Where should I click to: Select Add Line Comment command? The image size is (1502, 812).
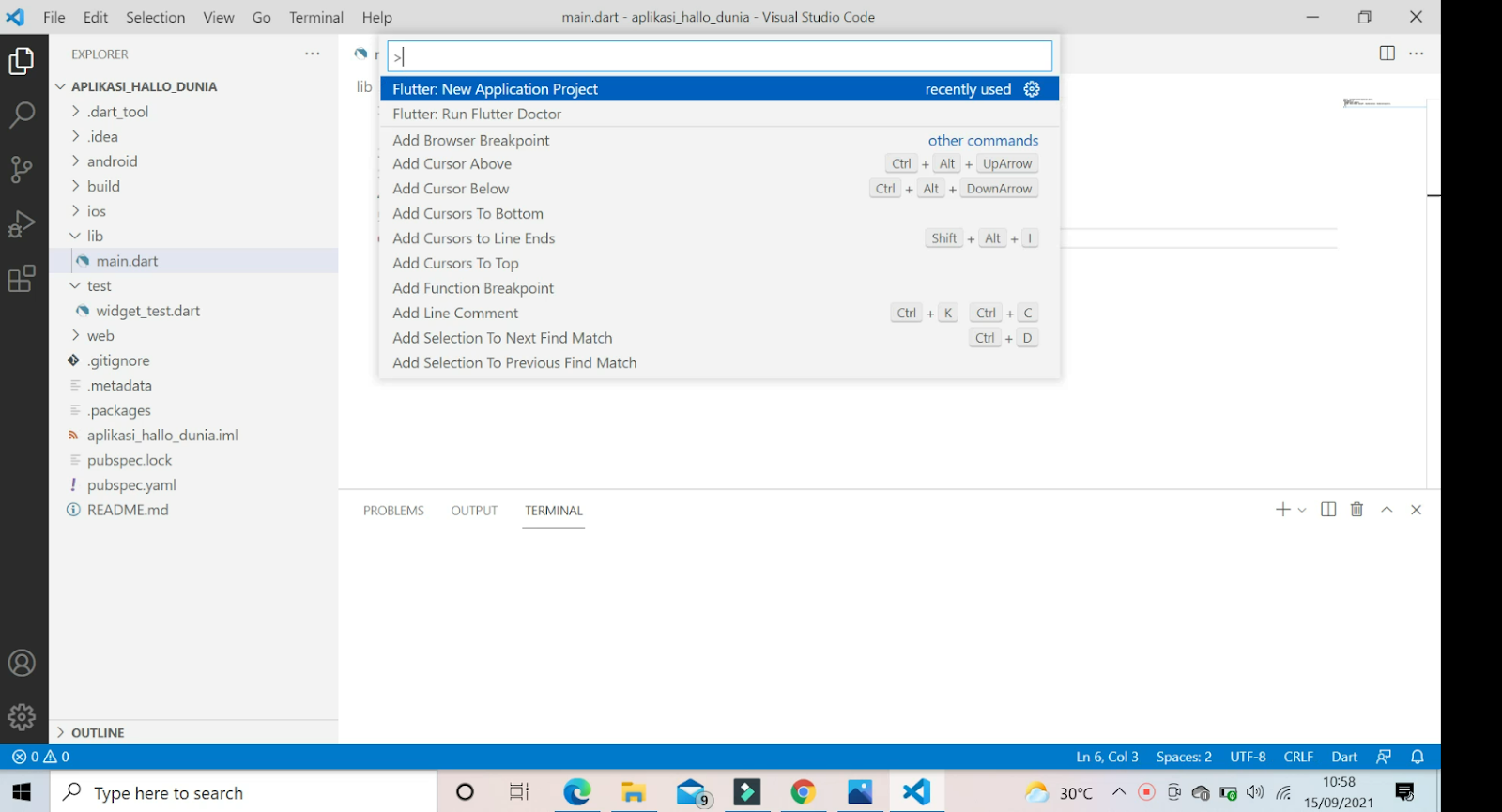(x=720, y=313)
